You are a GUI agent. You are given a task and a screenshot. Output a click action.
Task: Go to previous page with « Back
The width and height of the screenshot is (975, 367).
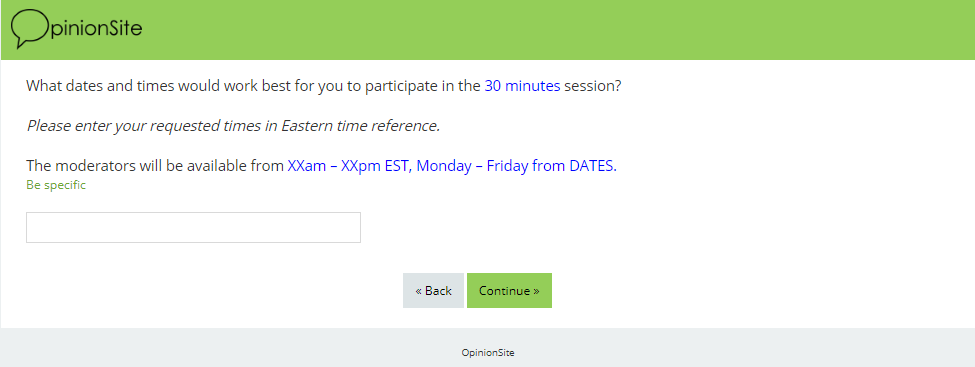[x=433, y=290]
